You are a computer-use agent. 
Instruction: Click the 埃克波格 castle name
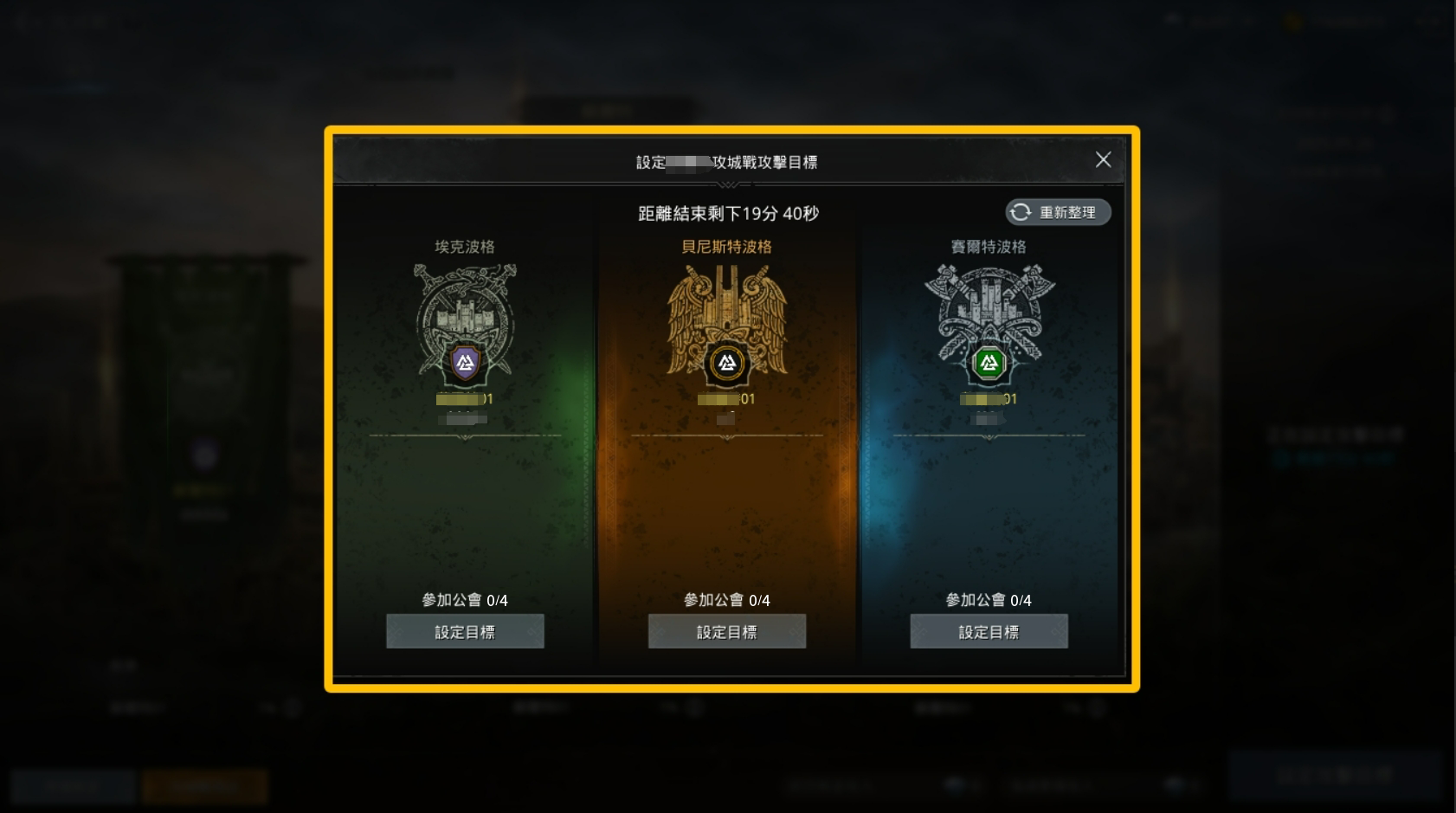[x=465, y=247]
